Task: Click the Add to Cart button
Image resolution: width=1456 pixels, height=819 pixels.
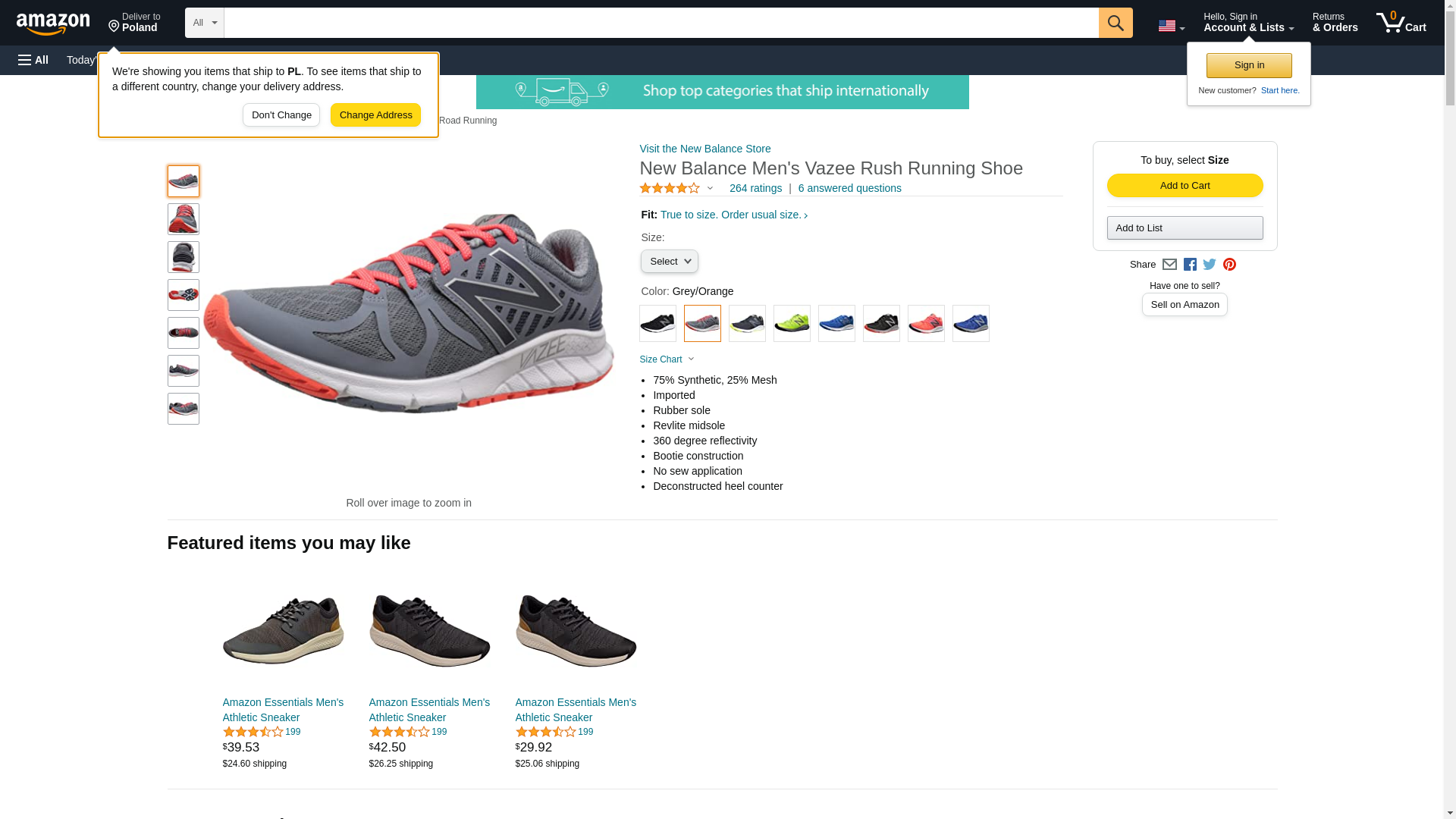Action: coord(1185,186)
